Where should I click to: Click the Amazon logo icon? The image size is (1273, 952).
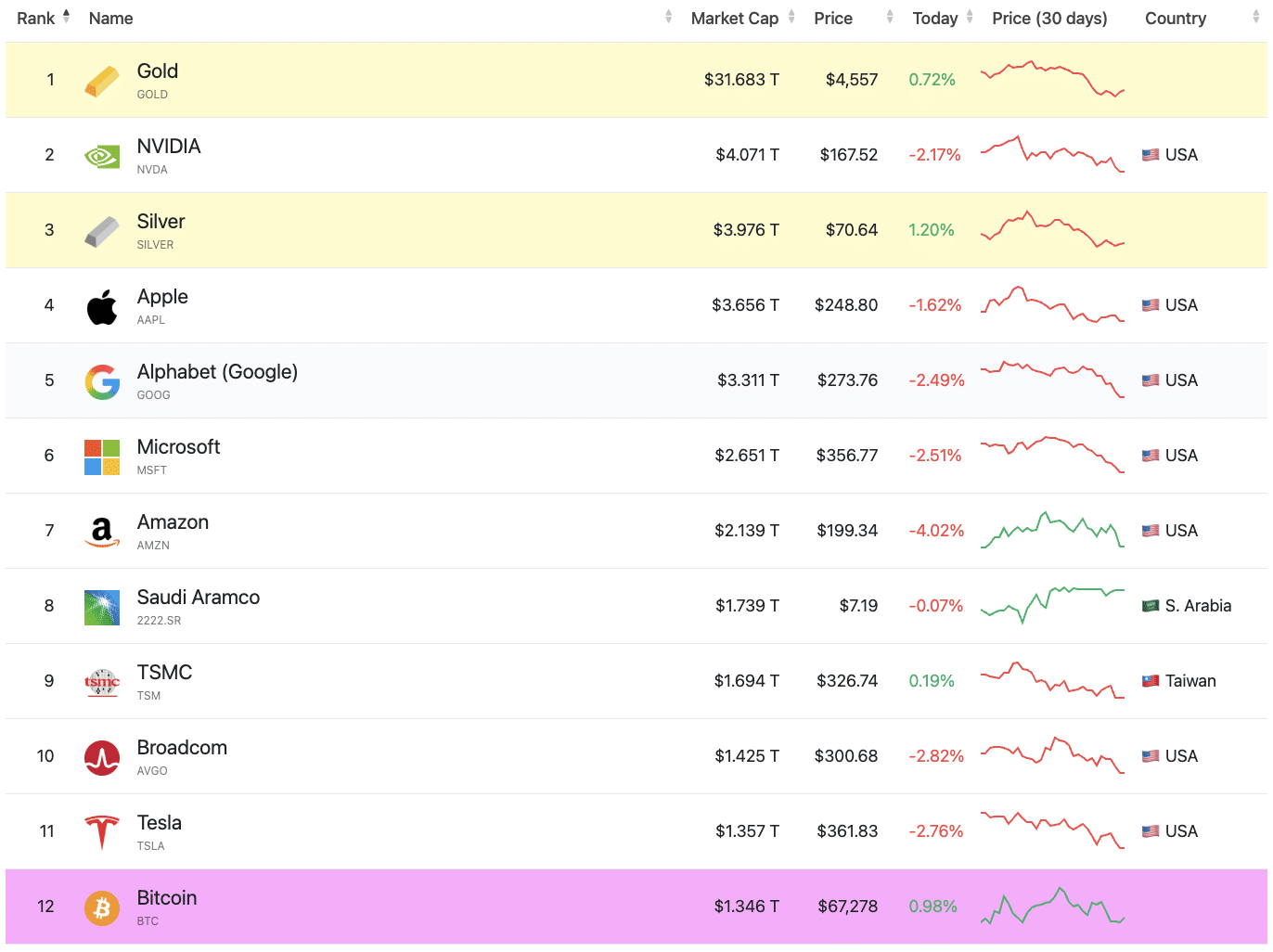pyautogui.click(x=102, y=532)
